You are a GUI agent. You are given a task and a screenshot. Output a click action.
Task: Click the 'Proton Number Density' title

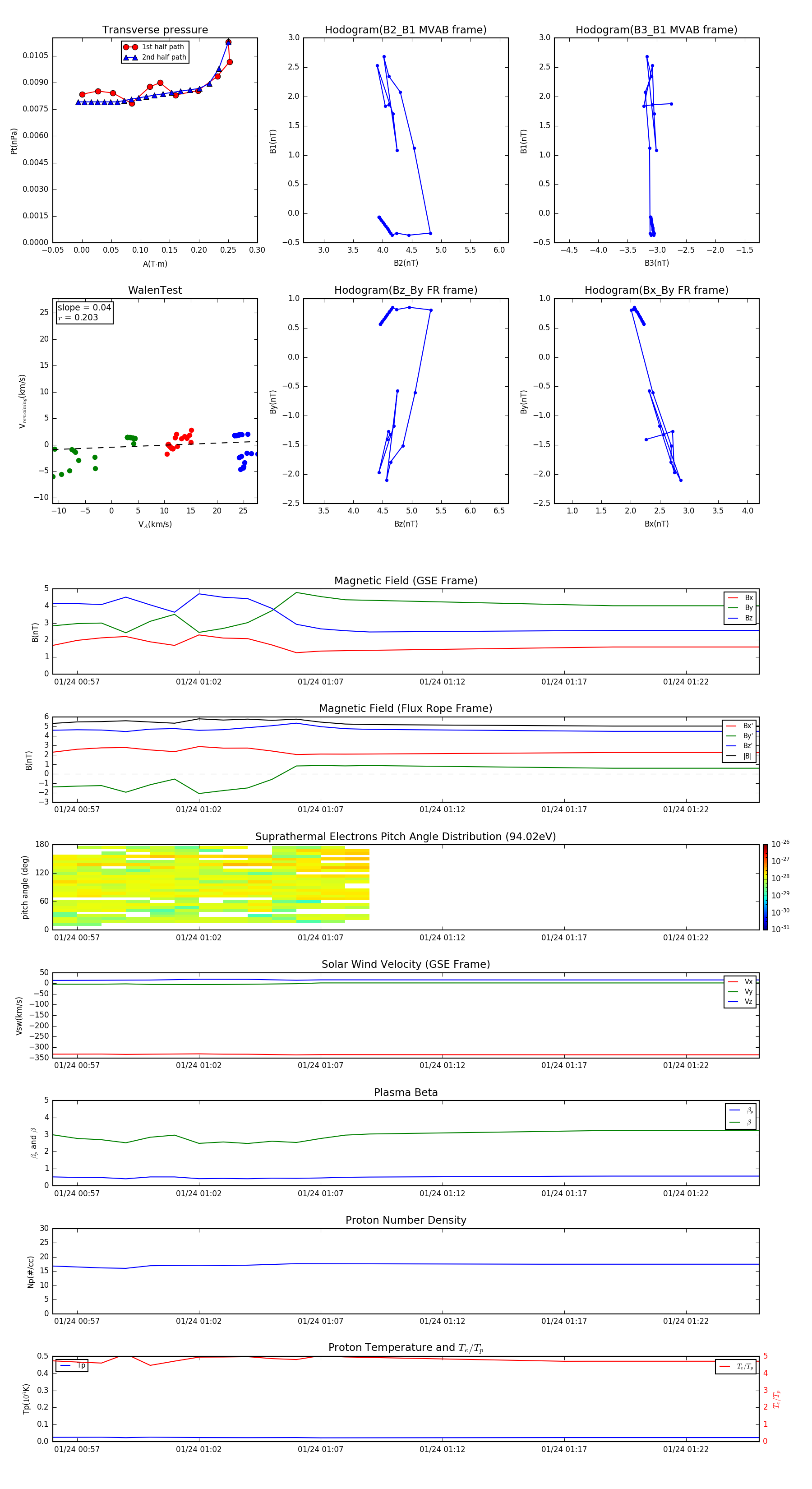pyautogui.click(x=406, y=1220)
